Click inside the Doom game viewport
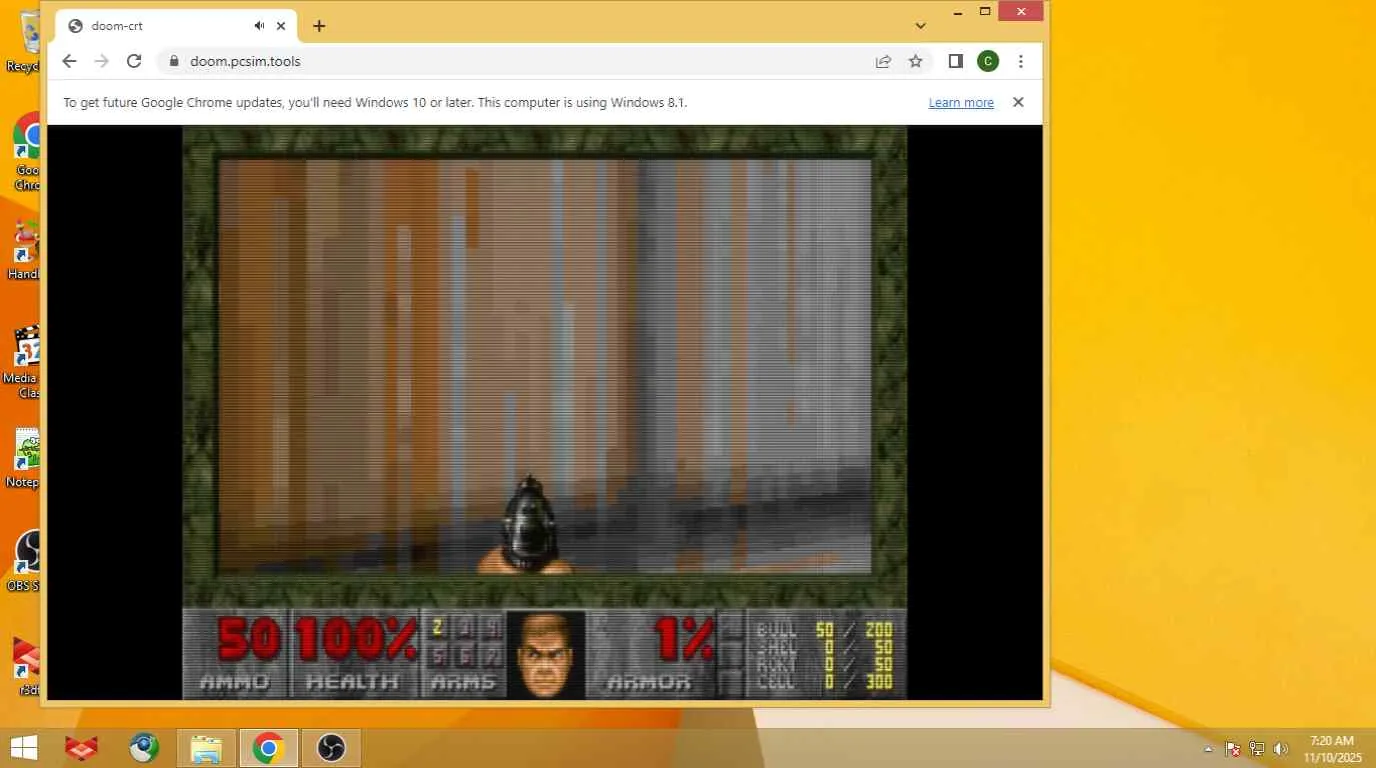1376x768 pixels. point(545,366)
